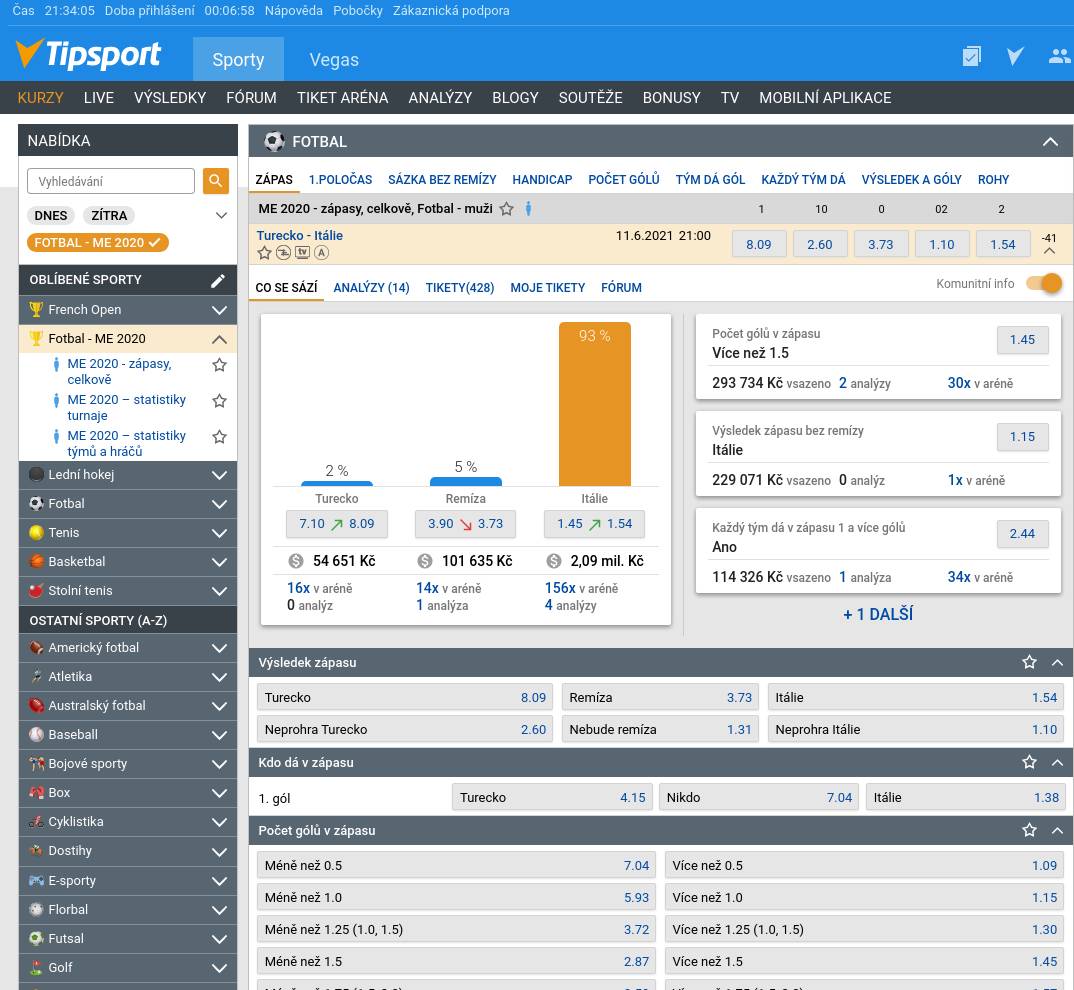Select Nikdo 7.04 for 1. gól
This screenshot has height=990, width=1074.
pos(758,797)
